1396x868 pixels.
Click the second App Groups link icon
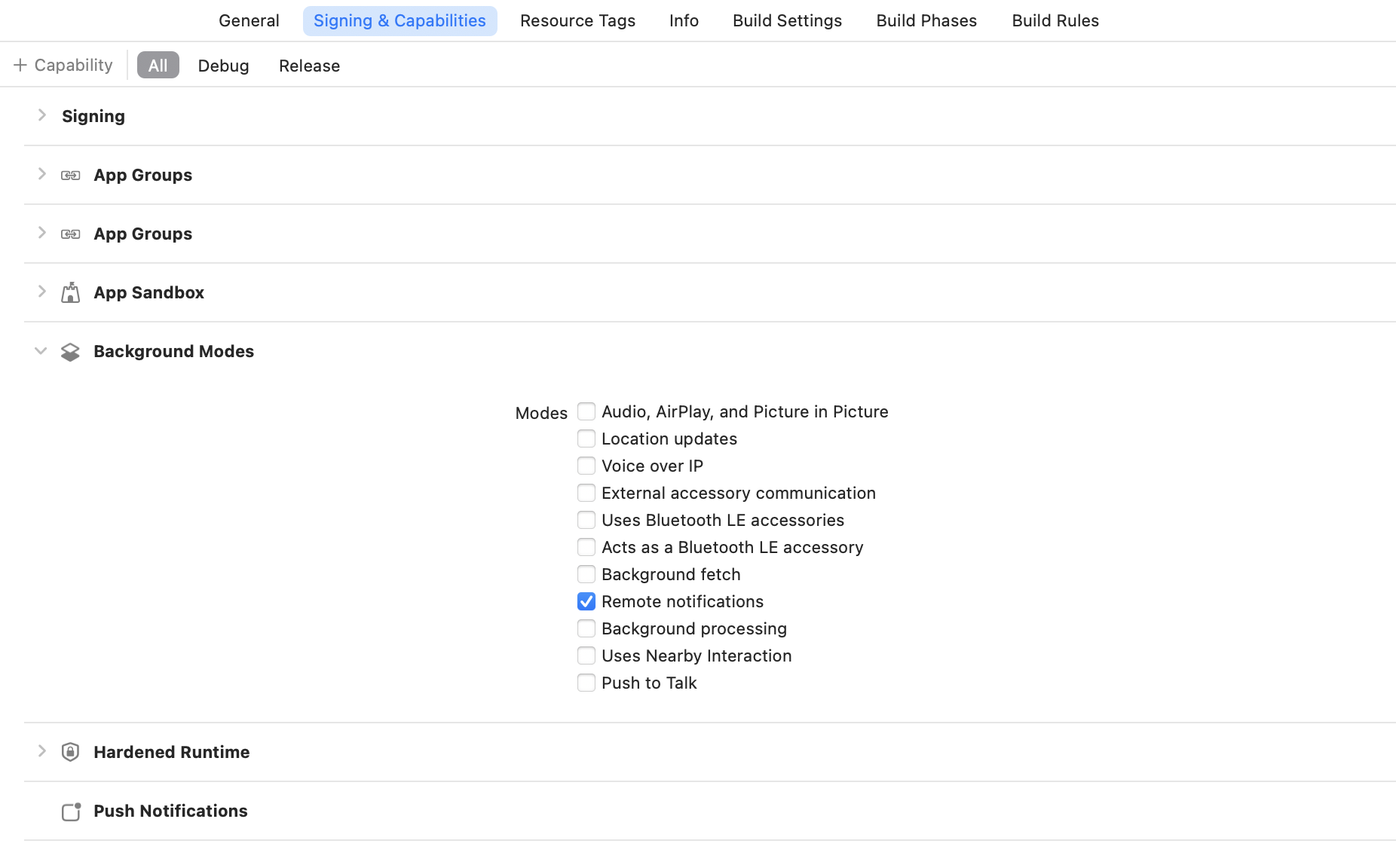click(71, 234)
